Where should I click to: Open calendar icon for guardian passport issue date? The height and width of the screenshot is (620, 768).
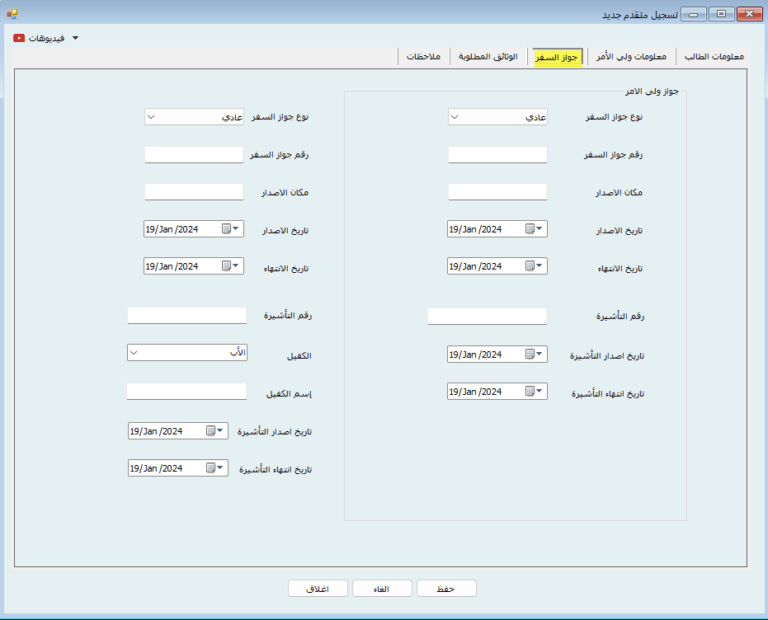(x=531, y=229)
